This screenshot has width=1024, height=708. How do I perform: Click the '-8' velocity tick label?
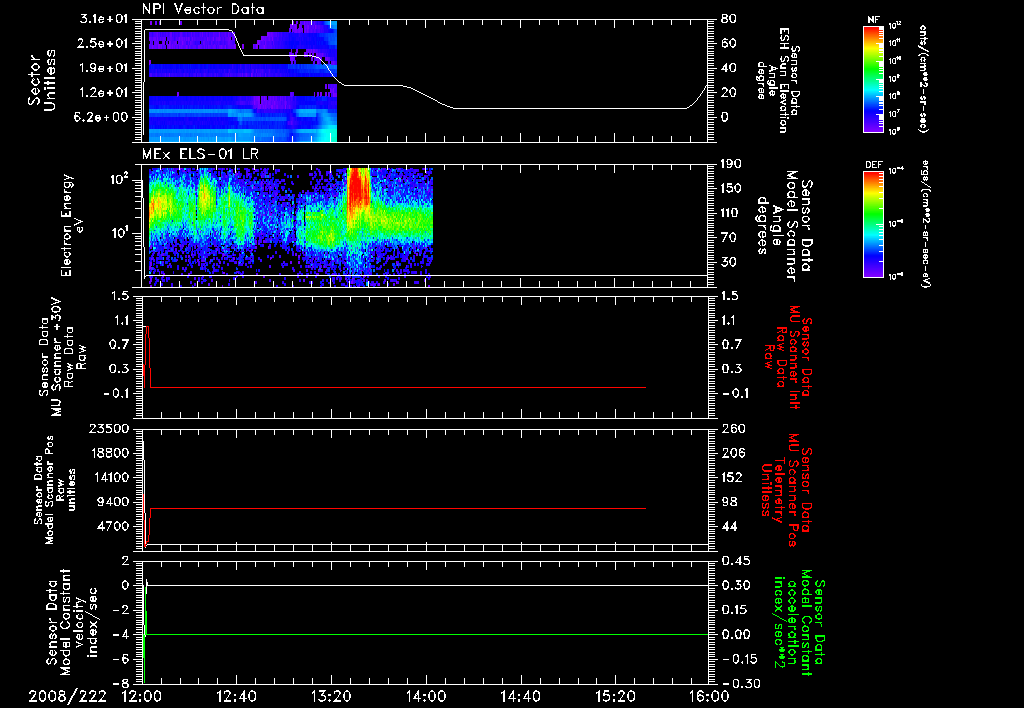(x=121, y=684)
